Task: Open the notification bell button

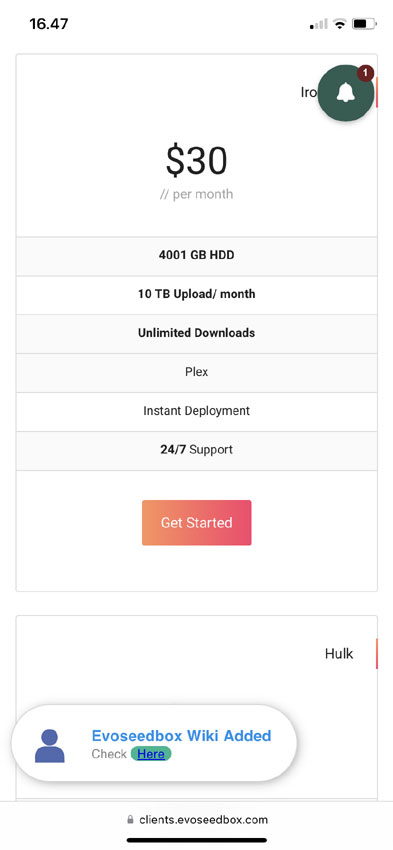Action: 345,93
